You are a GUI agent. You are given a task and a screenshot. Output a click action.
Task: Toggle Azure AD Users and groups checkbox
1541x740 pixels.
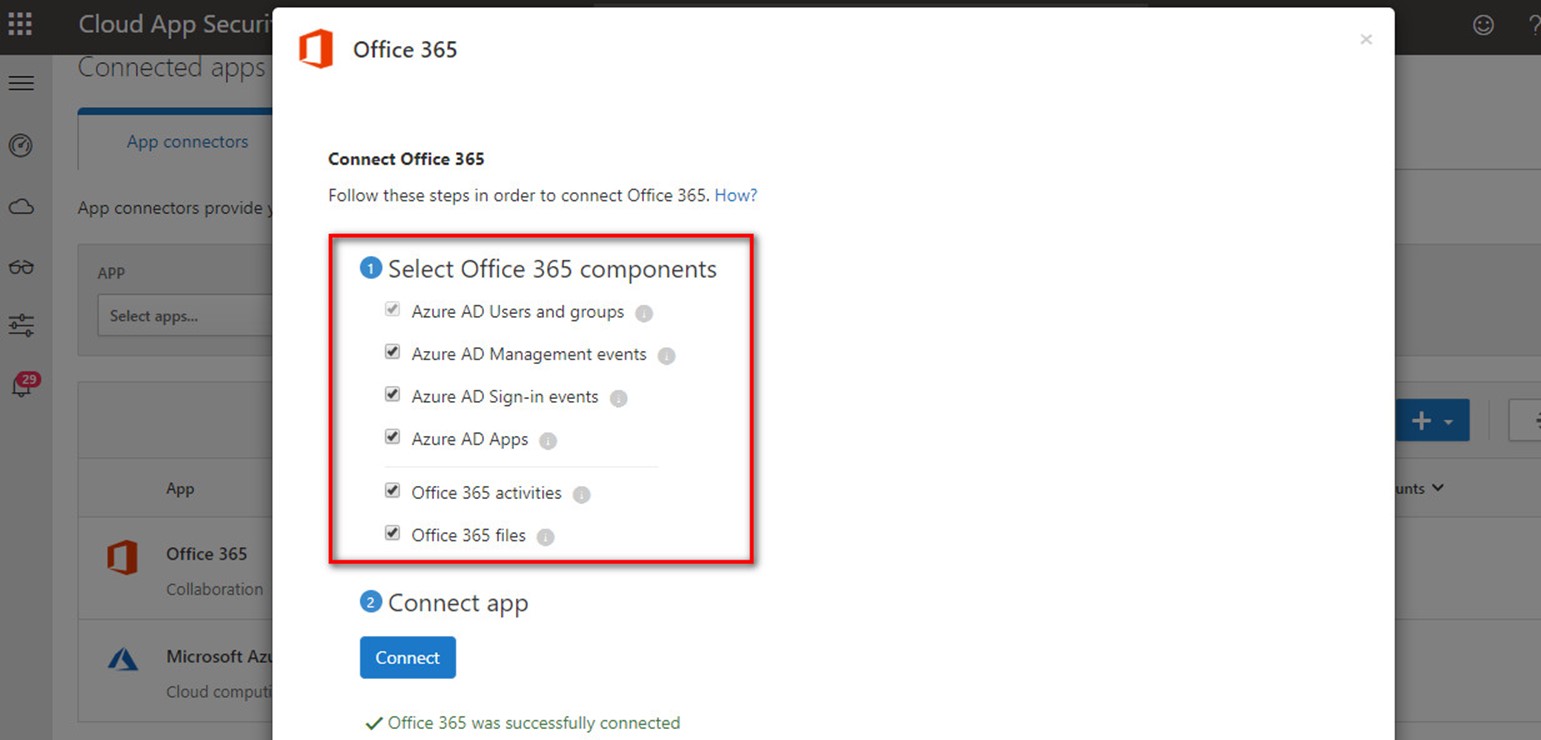[x=392, y=310]
